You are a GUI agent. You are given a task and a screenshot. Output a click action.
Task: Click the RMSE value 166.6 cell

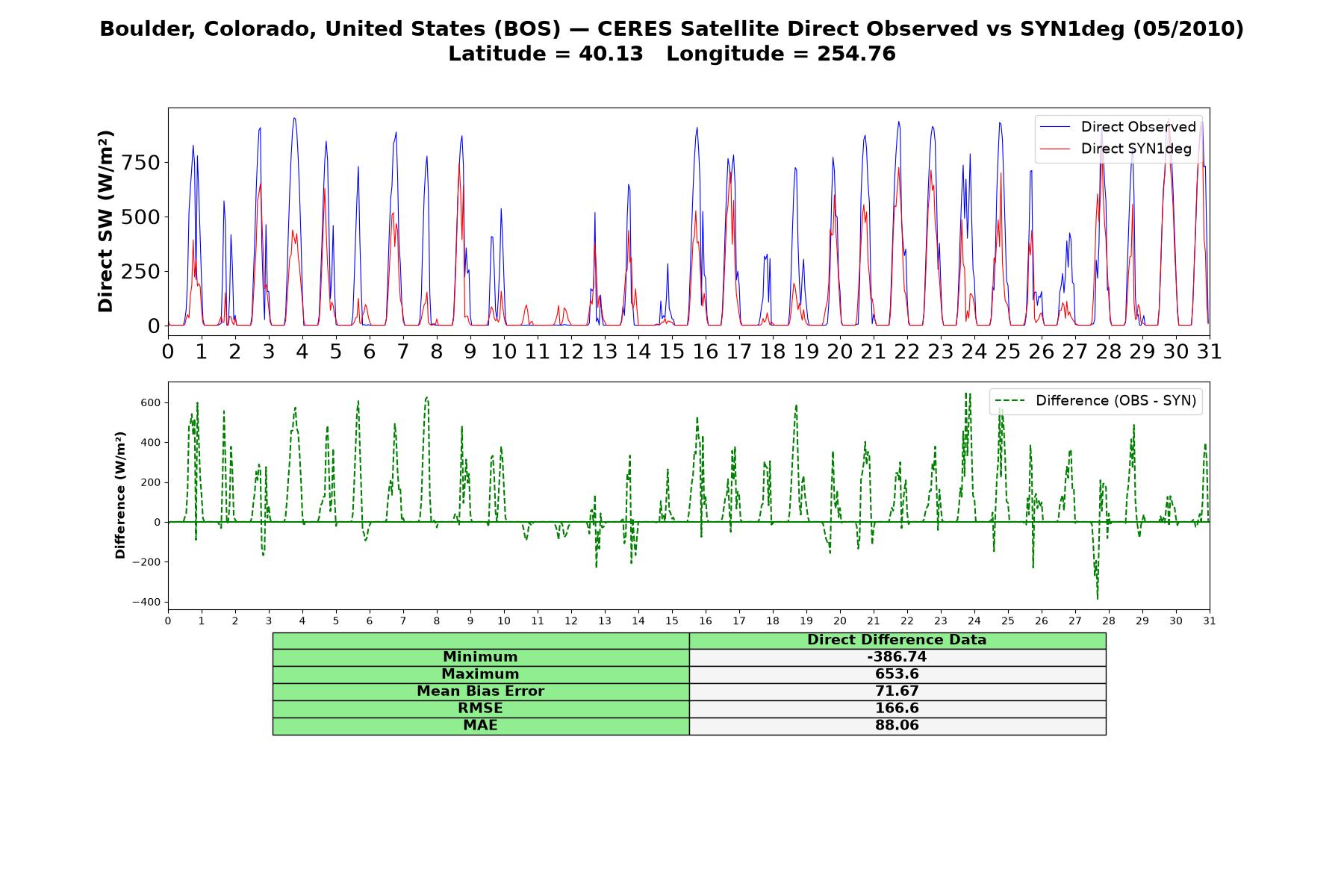click(x=897, y=709)
